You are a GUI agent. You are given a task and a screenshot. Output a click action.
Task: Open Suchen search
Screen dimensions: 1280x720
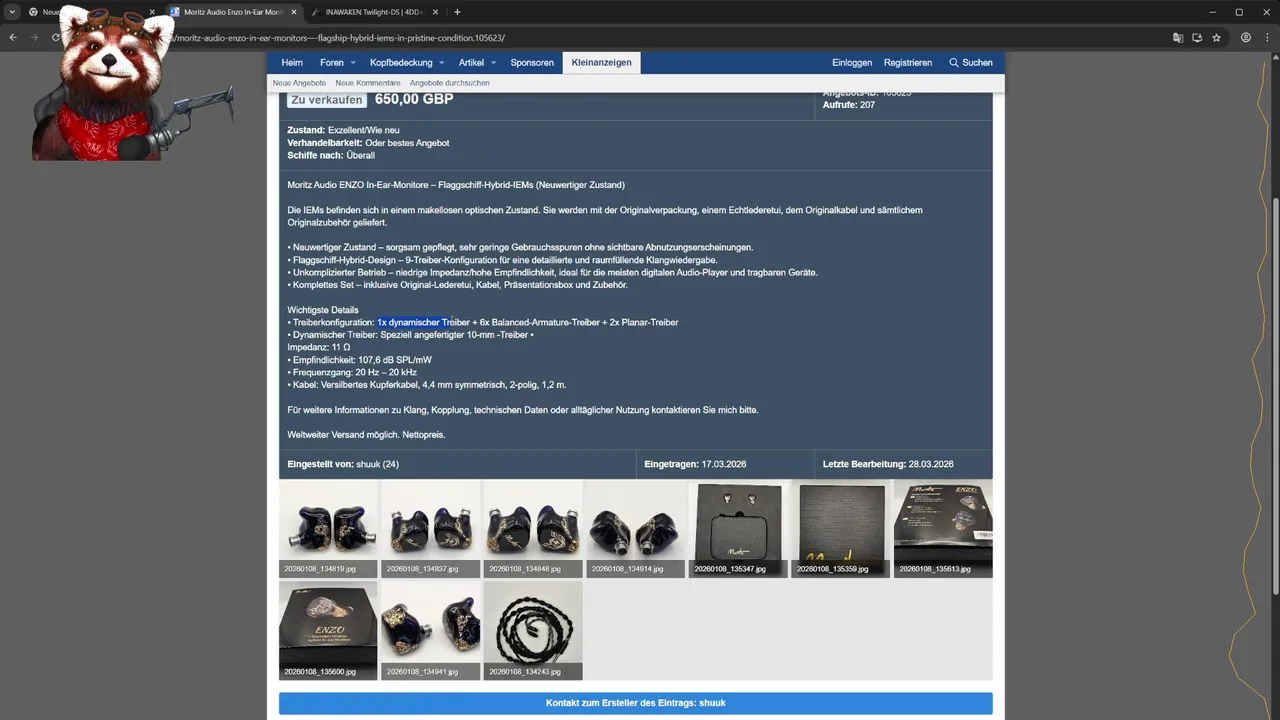[x=971, y=62]
